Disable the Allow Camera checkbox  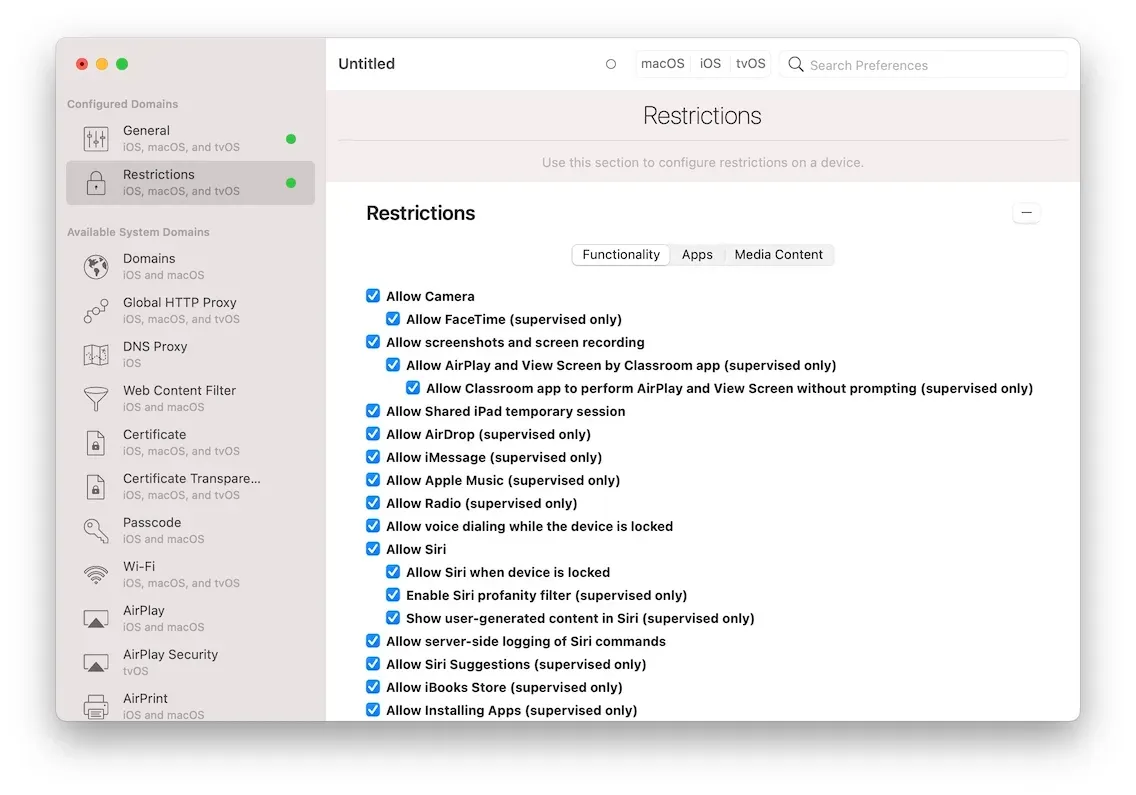pyautogui.click(x=373, y=295)
